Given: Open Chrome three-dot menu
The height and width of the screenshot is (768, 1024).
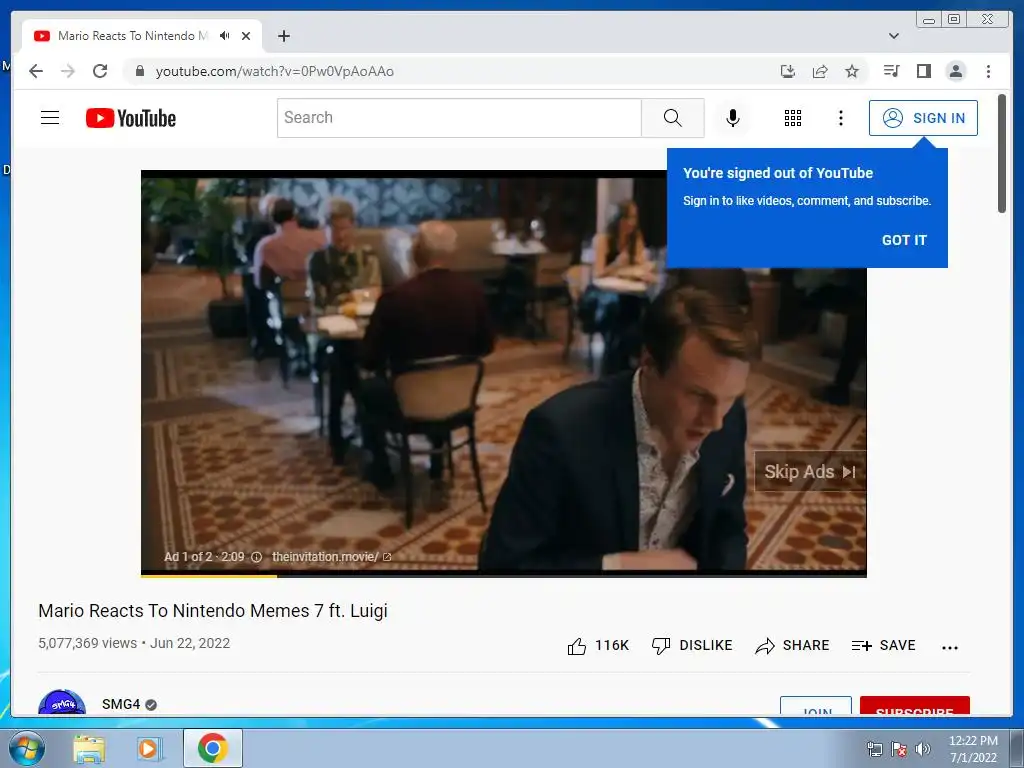Looking at the screenshot, I should [988, 71].
